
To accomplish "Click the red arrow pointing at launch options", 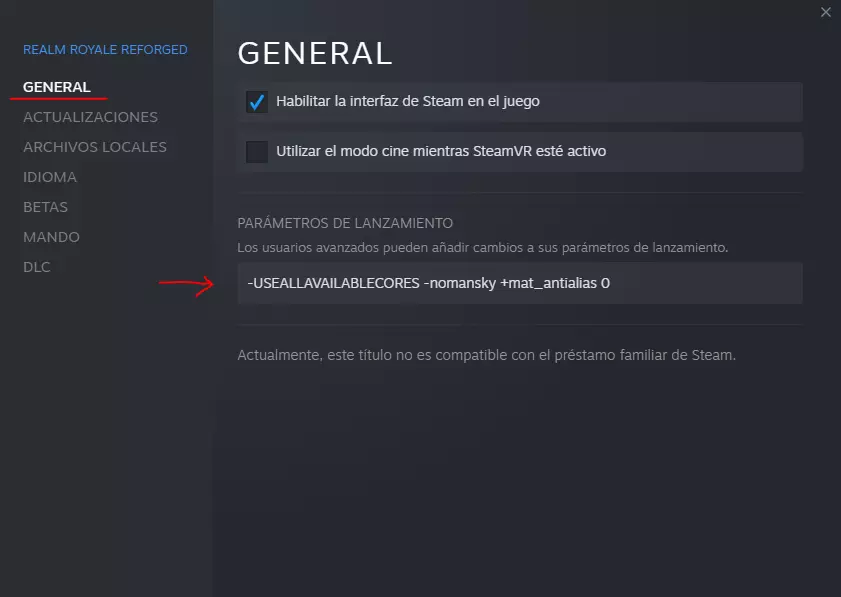I will tap(187, 286).
